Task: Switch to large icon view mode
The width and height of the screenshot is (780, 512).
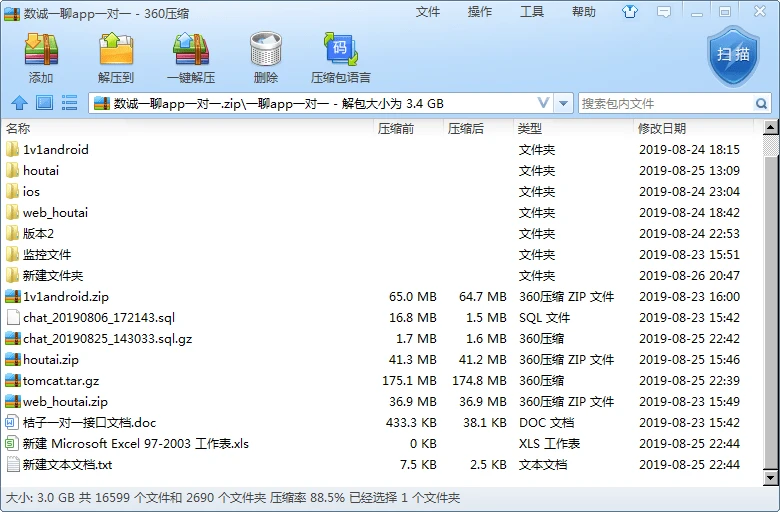Action: click(44, 103)
